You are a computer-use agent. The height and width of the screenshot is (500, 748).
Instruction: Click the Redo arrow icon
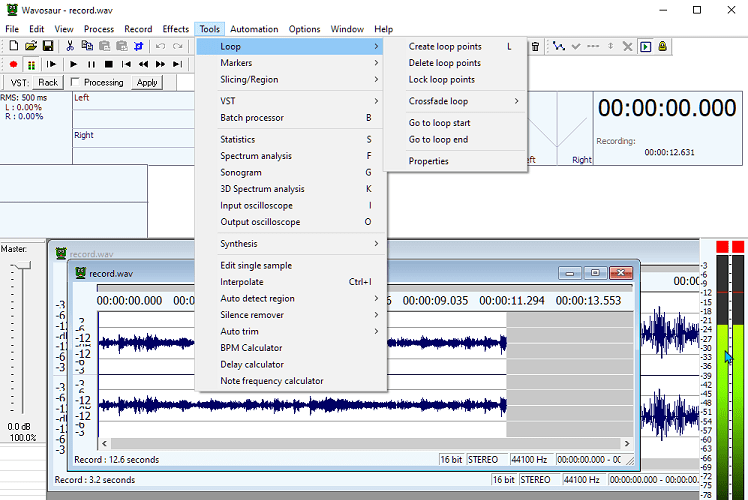(x=177, y=46)
